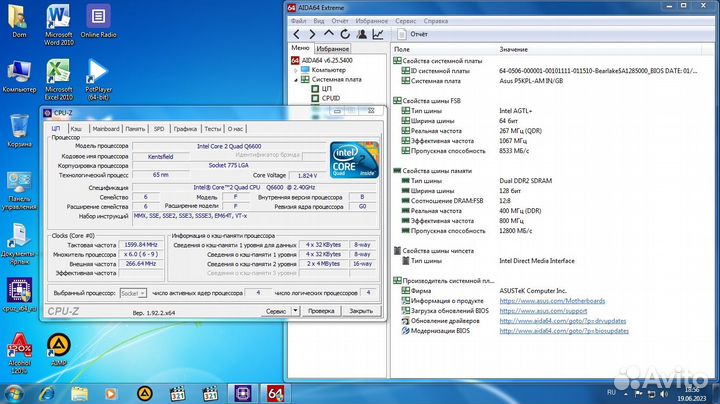Click the Отчёт report toolbar button
The image size is (720, 404).
pos(412,34)
